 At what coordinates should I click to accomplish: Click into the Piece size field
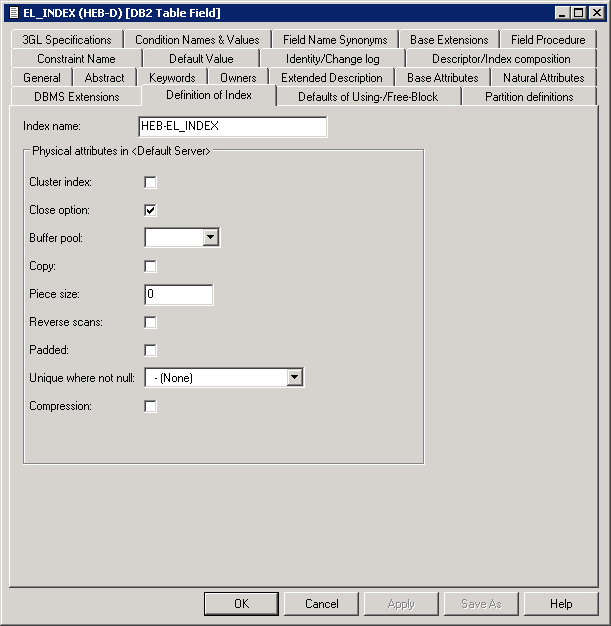pyautogui.click(x=179, y=295)
